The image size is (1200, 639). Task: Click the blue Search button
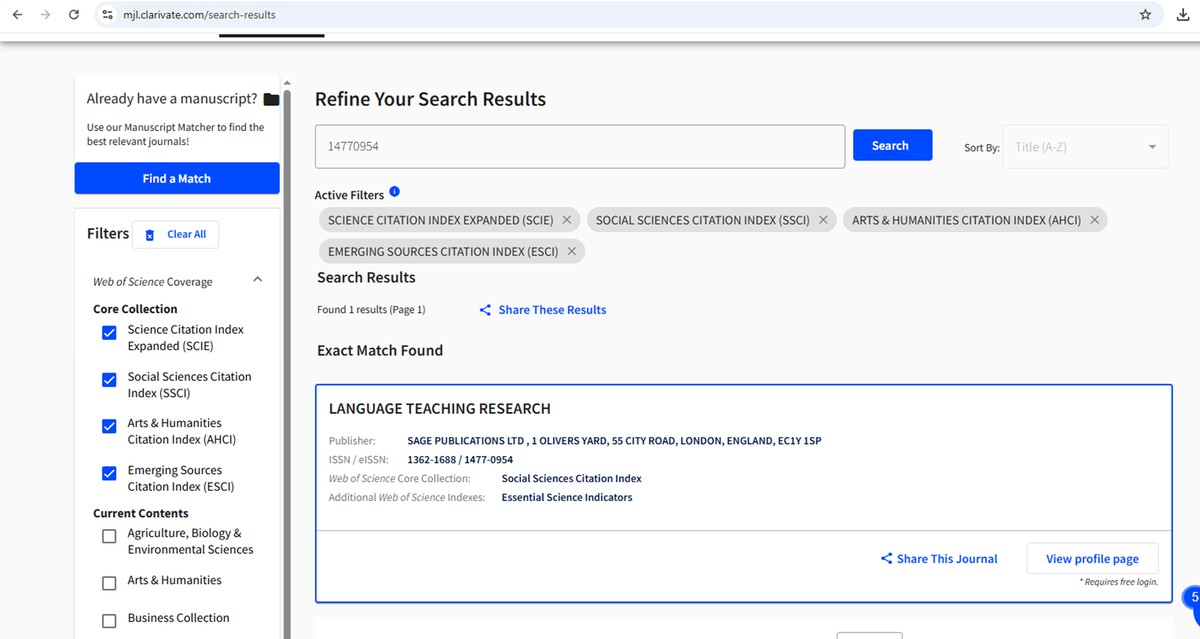pyautogui.click(x=892, y=145)
